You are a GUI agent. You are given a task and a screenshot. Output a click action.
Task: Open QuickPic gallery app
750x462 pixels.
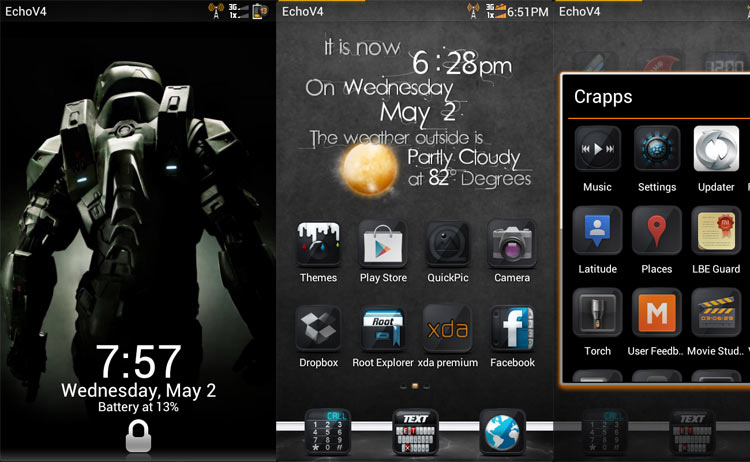click(448, 244)
